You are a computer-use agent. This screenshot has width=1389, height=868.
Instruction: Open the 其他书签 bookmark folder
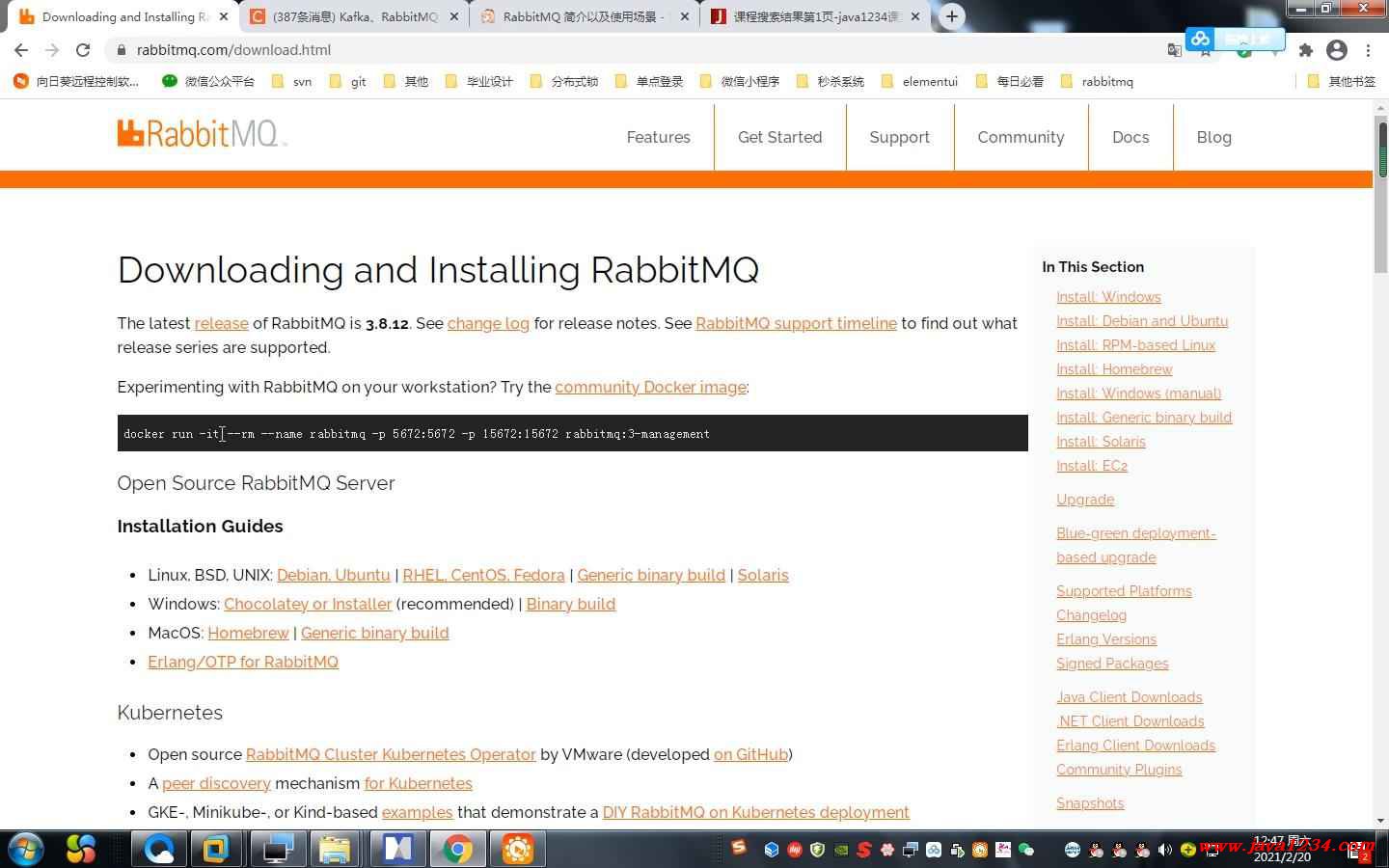click(1341, 82)
